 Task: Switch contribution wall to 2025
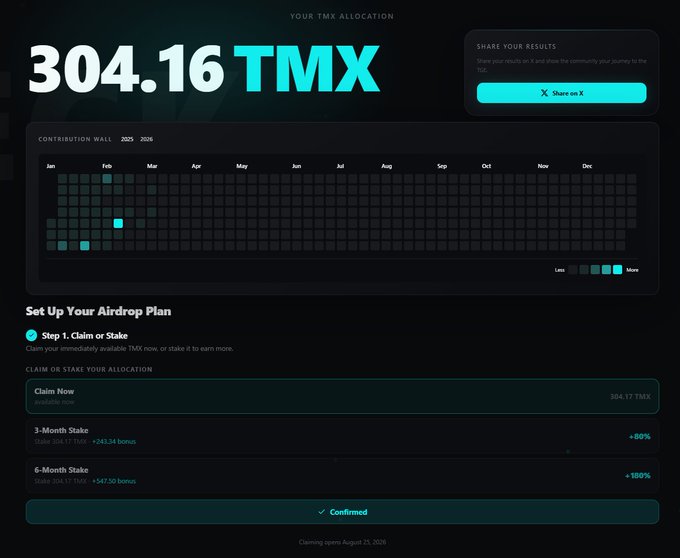tap(127, 139)
